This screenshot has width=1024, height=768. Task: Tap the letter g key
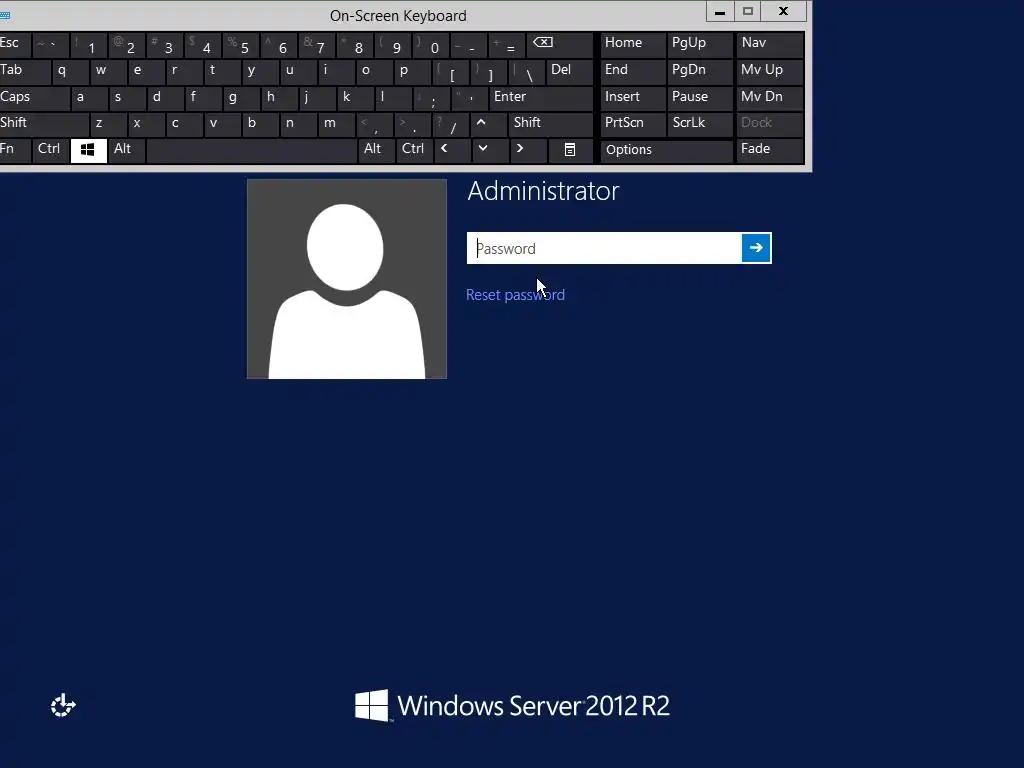coord(240,98)
